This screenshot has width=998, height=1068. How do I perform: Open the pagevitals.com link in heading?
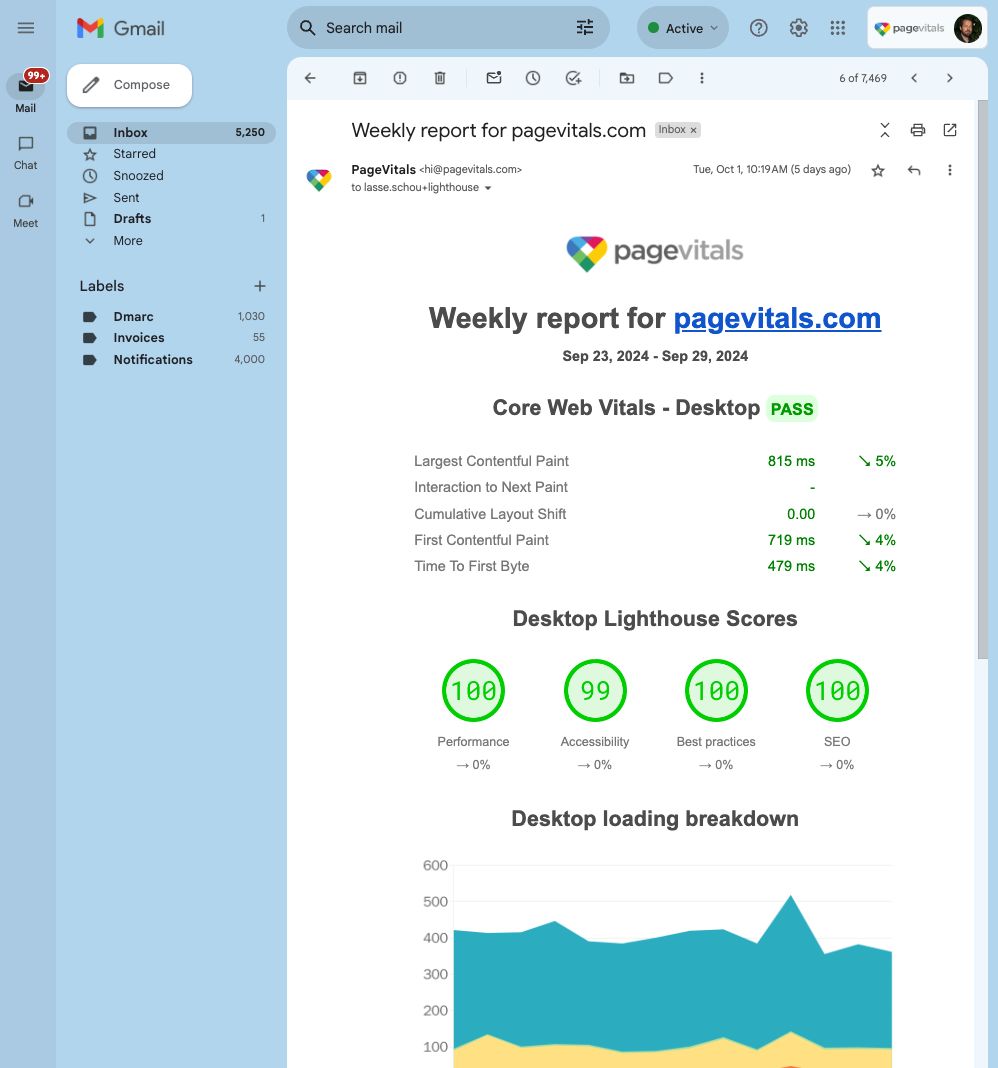[x=777, y=318]
